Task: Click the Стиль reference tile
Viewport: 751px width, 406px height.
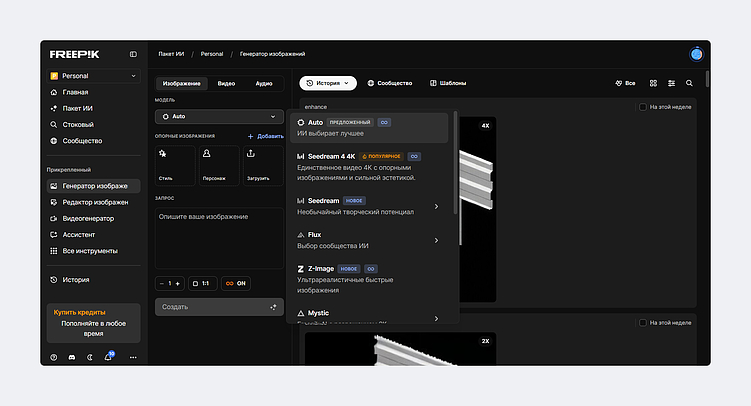Action: (175, 166)
